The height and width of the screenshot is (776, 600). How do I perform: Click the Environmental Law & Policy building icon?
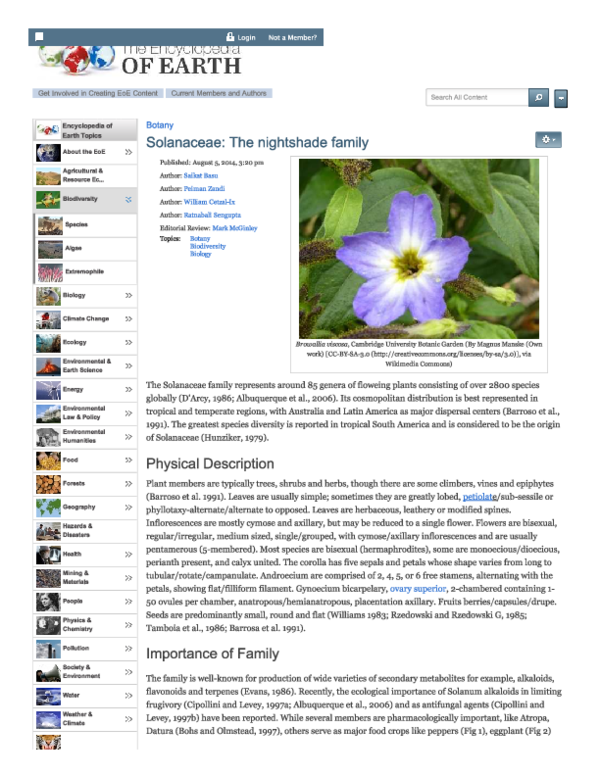(x=48, y=413)
